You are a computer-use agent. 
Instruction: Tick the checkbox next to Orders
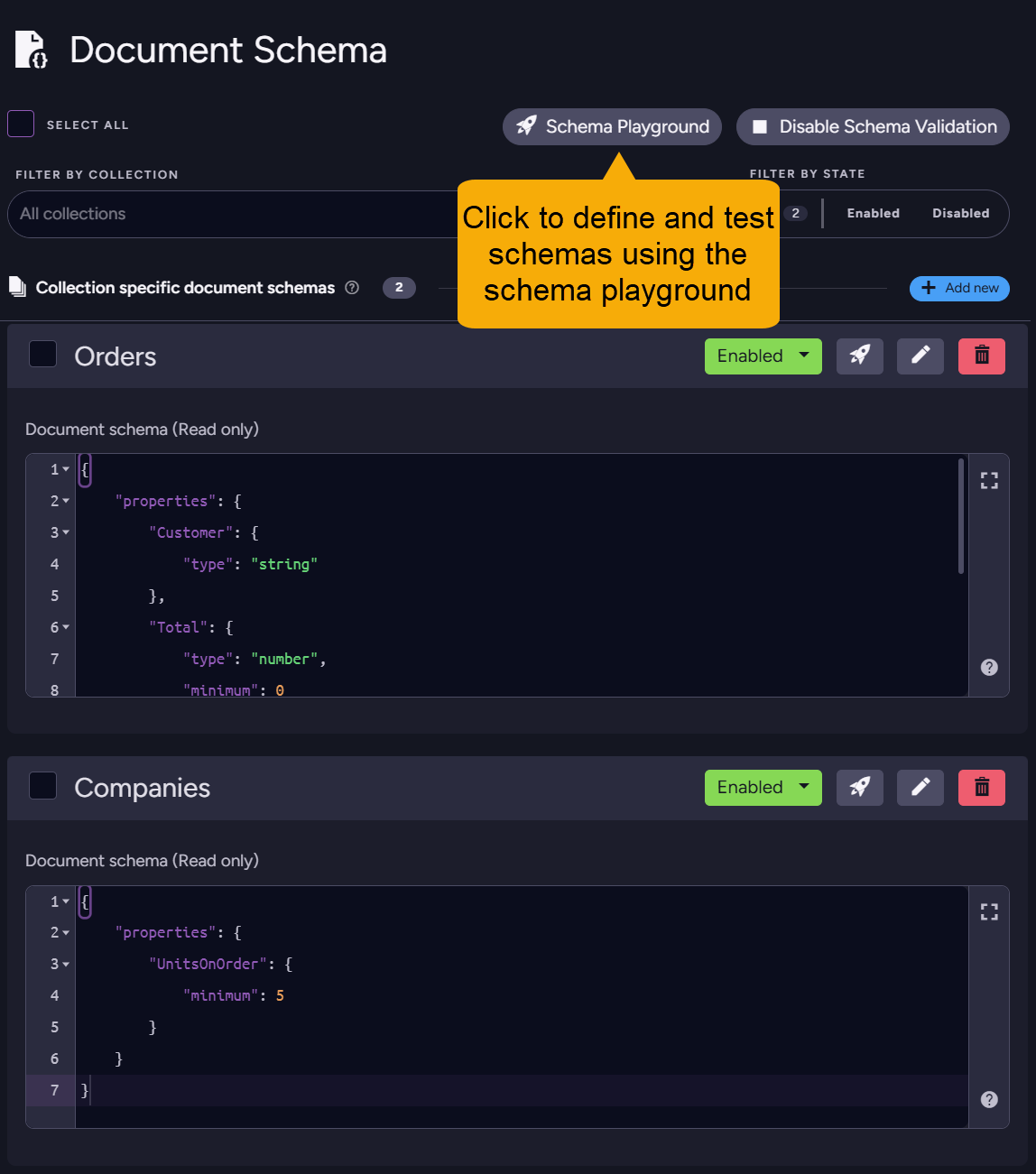pyautogui.click(x=42, y=354)
